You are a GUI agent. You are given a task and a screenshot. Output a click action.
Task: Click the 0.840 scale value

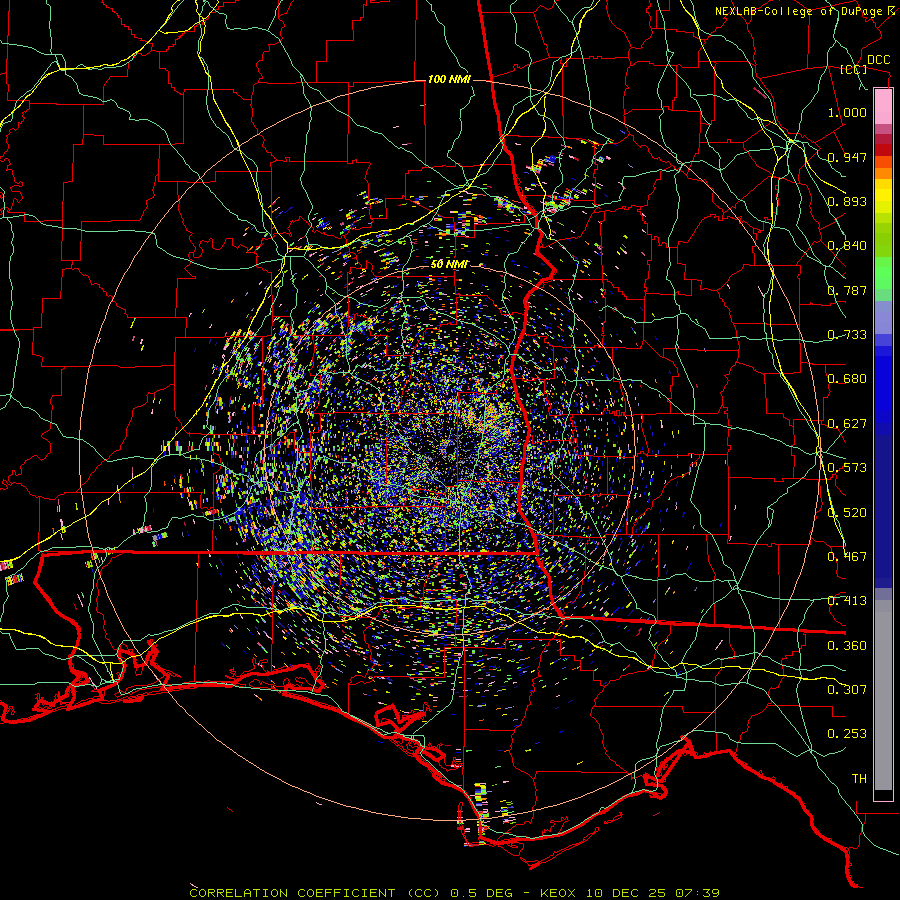pyautogui.click(x=847, y=246)
